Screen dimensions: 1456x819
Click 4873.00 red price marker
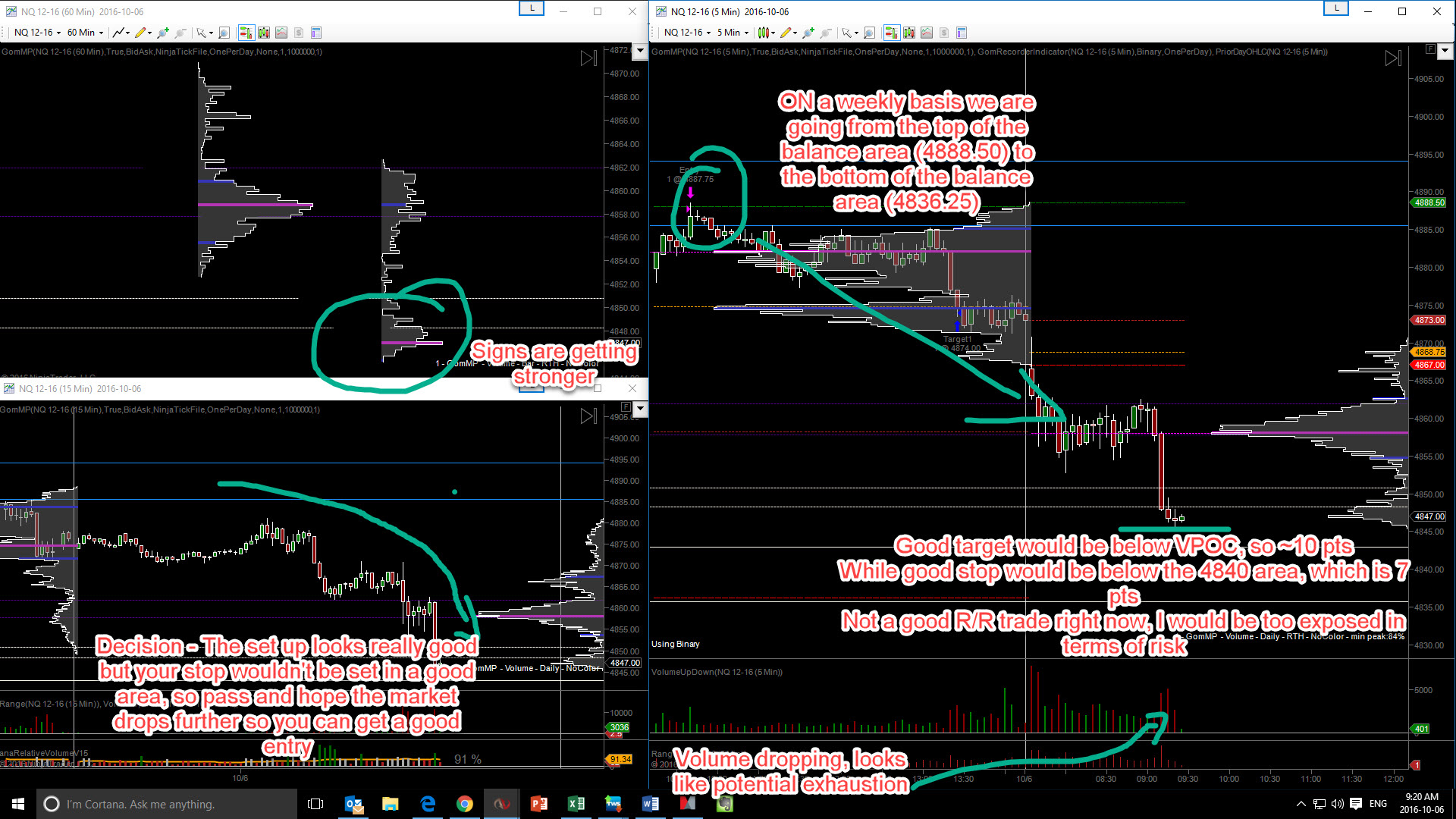point(1429,320)
